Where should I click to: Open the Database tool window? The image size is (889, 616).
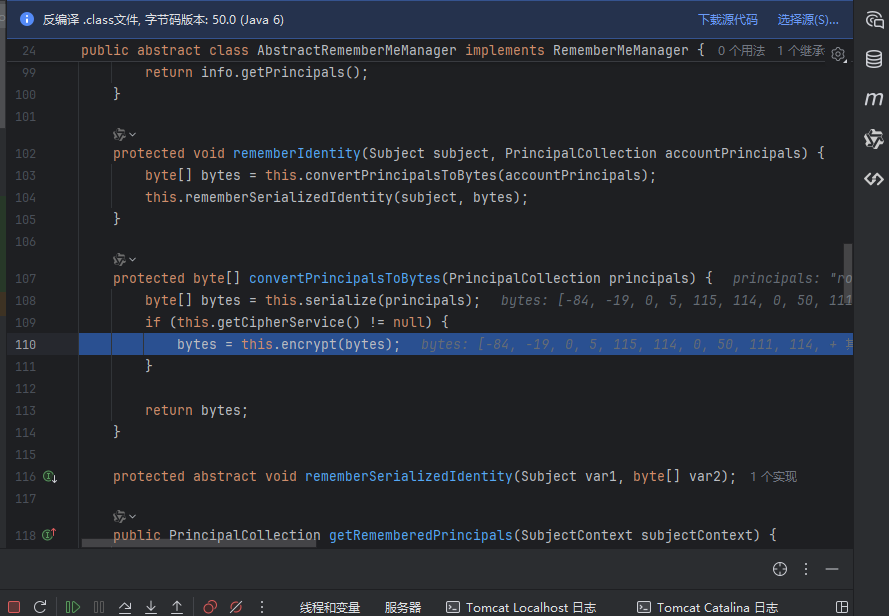coord(874,59)
